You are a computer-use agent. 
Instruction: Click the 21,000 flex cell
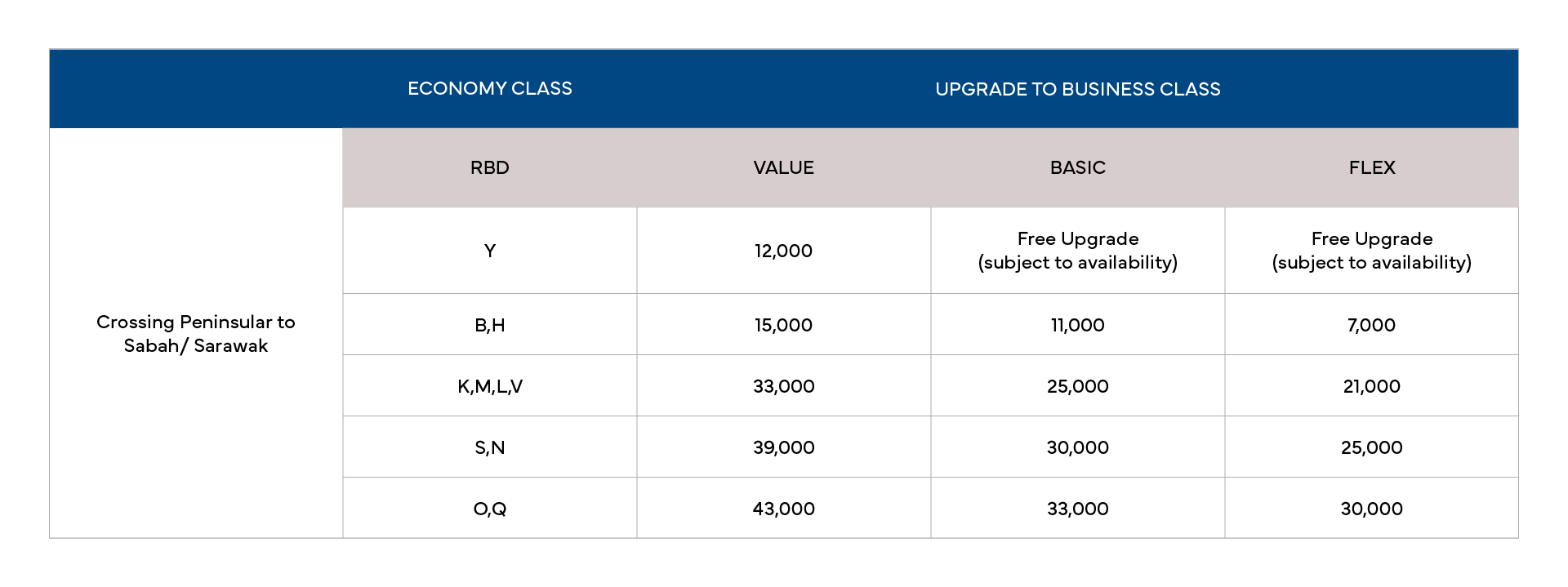pyautogui.click(x=1372, y=386)
